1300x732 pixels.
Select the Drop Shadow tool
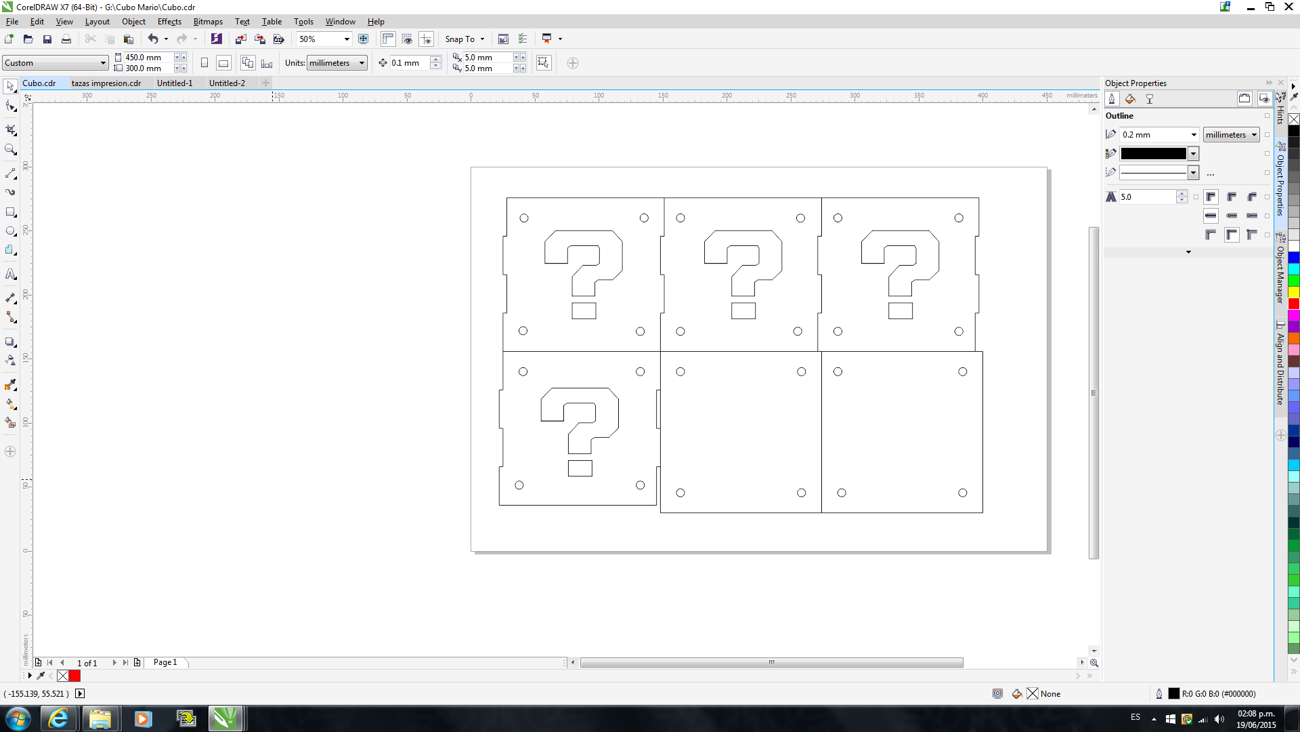click(x=11, y=342)
